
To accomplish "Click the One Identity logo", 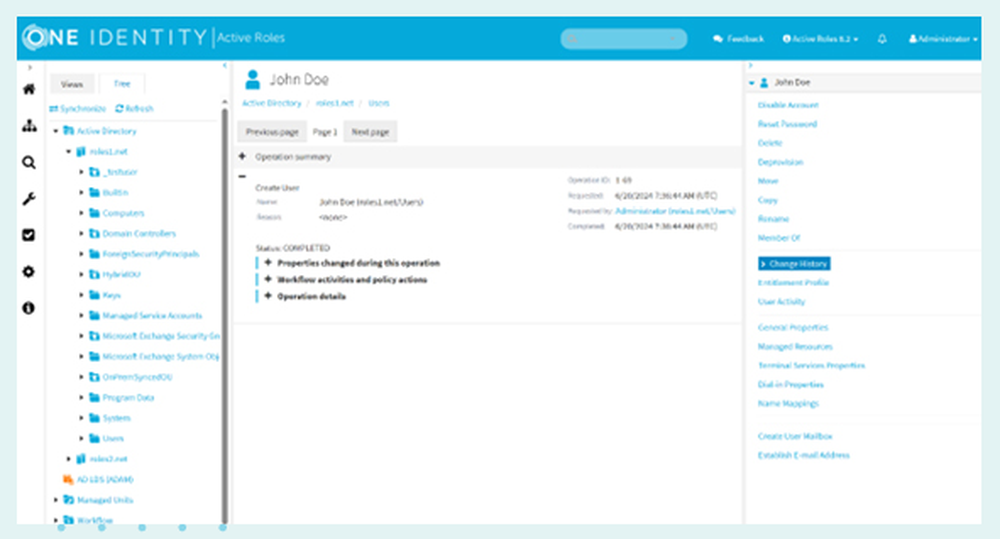I will tap(115, 37).
